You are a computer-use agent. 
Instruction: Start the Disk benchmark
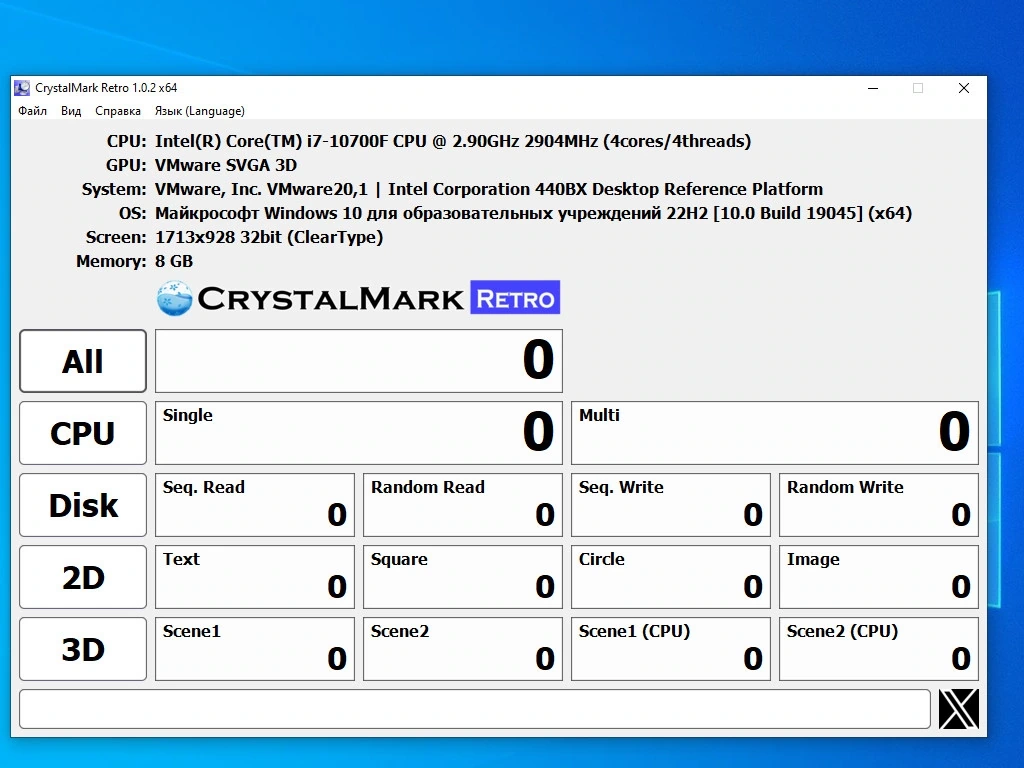tap(83, 505)
